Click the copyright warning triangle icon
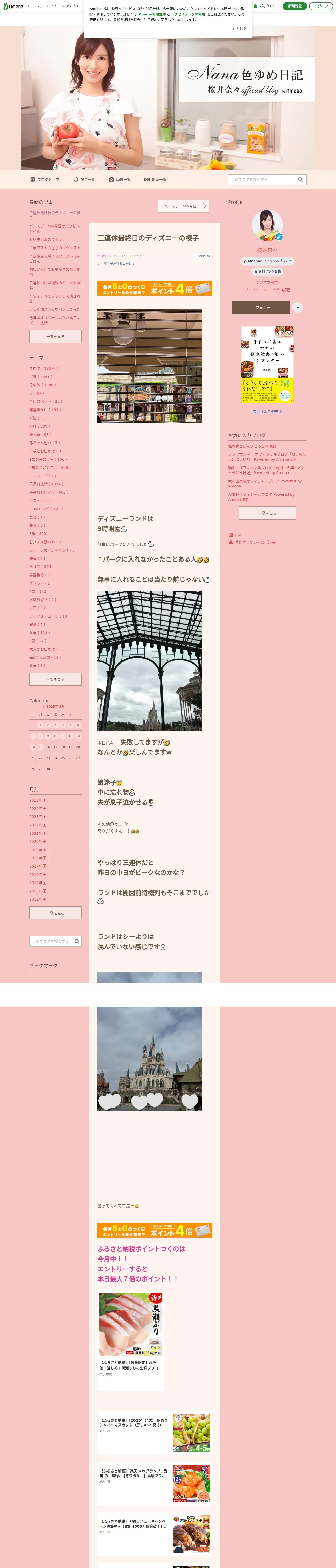Screen dimensions: 336x1568 click(x=231, y=542)
